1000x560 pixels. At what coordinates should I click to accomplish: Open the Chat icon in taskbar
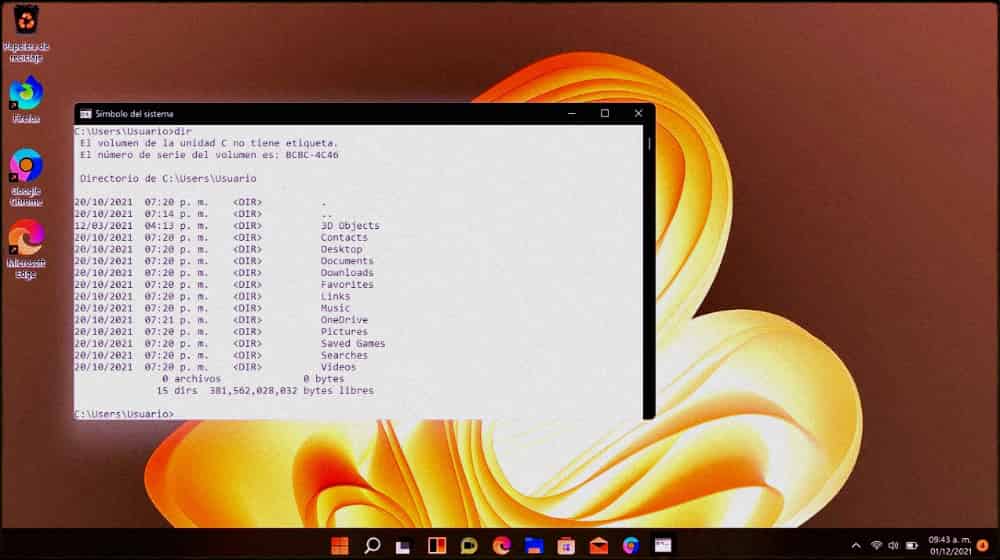coord(469,545)
